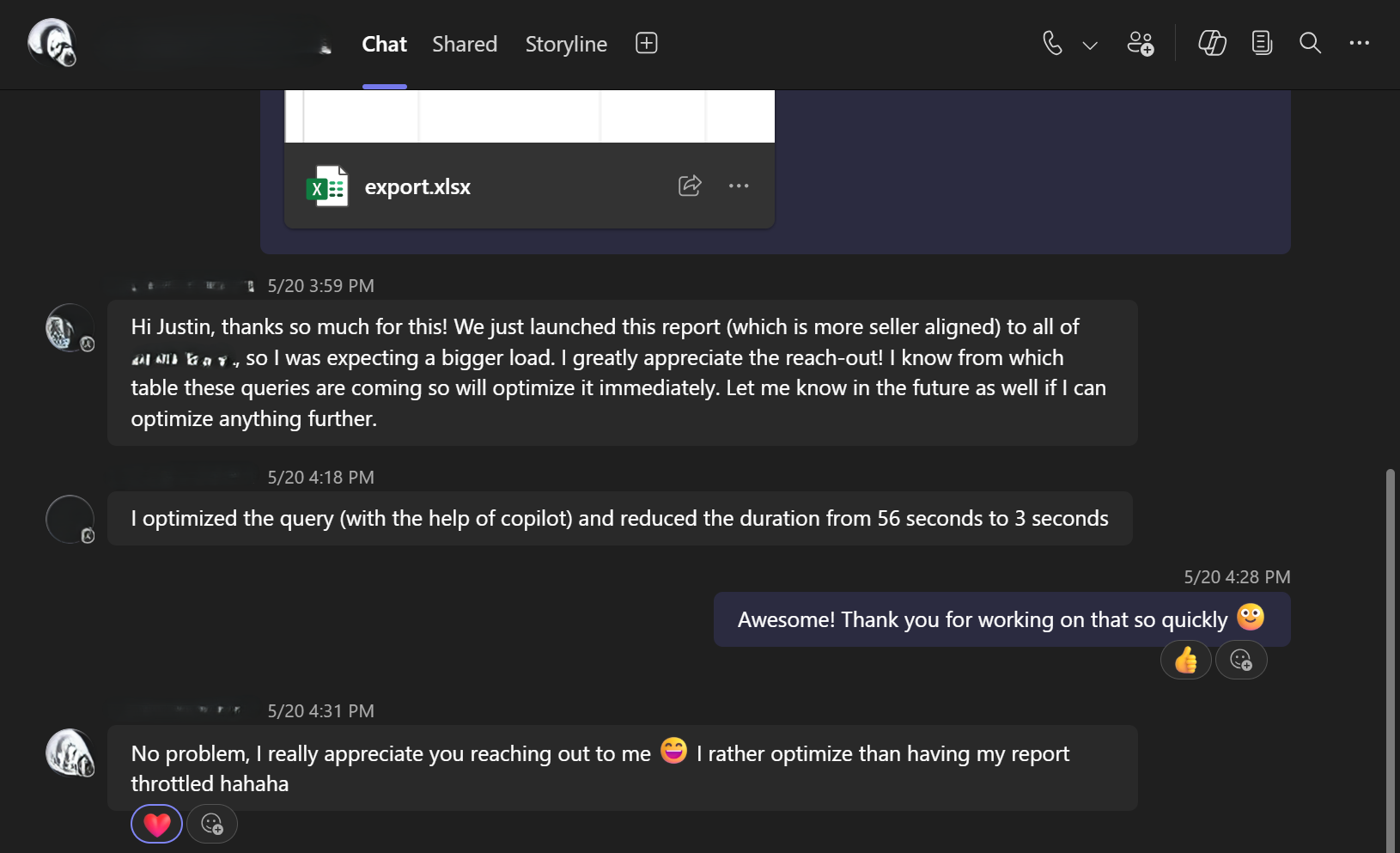
Task: Click the chat vertical scrollbar
Action: click(1390, 653)
